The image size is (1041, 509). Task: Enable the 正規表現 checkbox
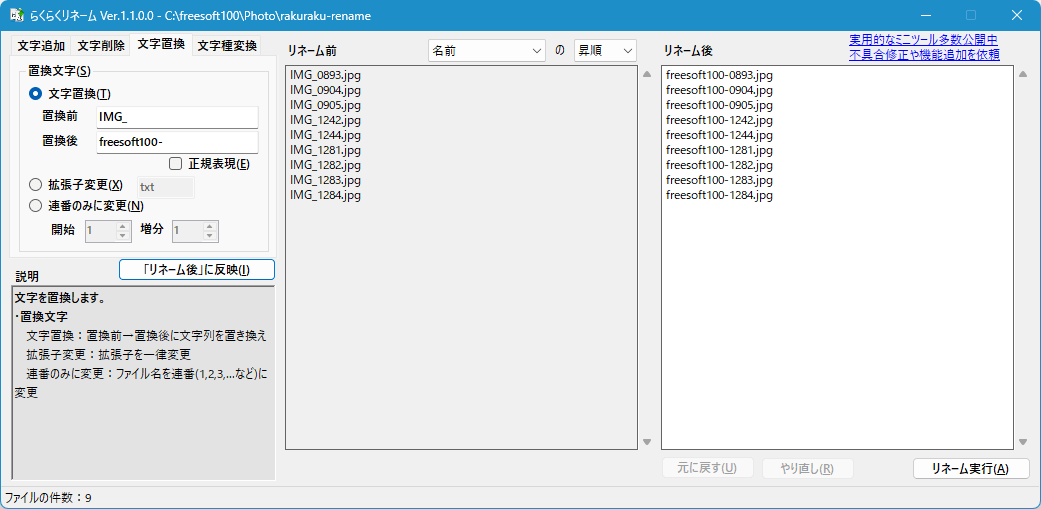(x=176, y=164)
